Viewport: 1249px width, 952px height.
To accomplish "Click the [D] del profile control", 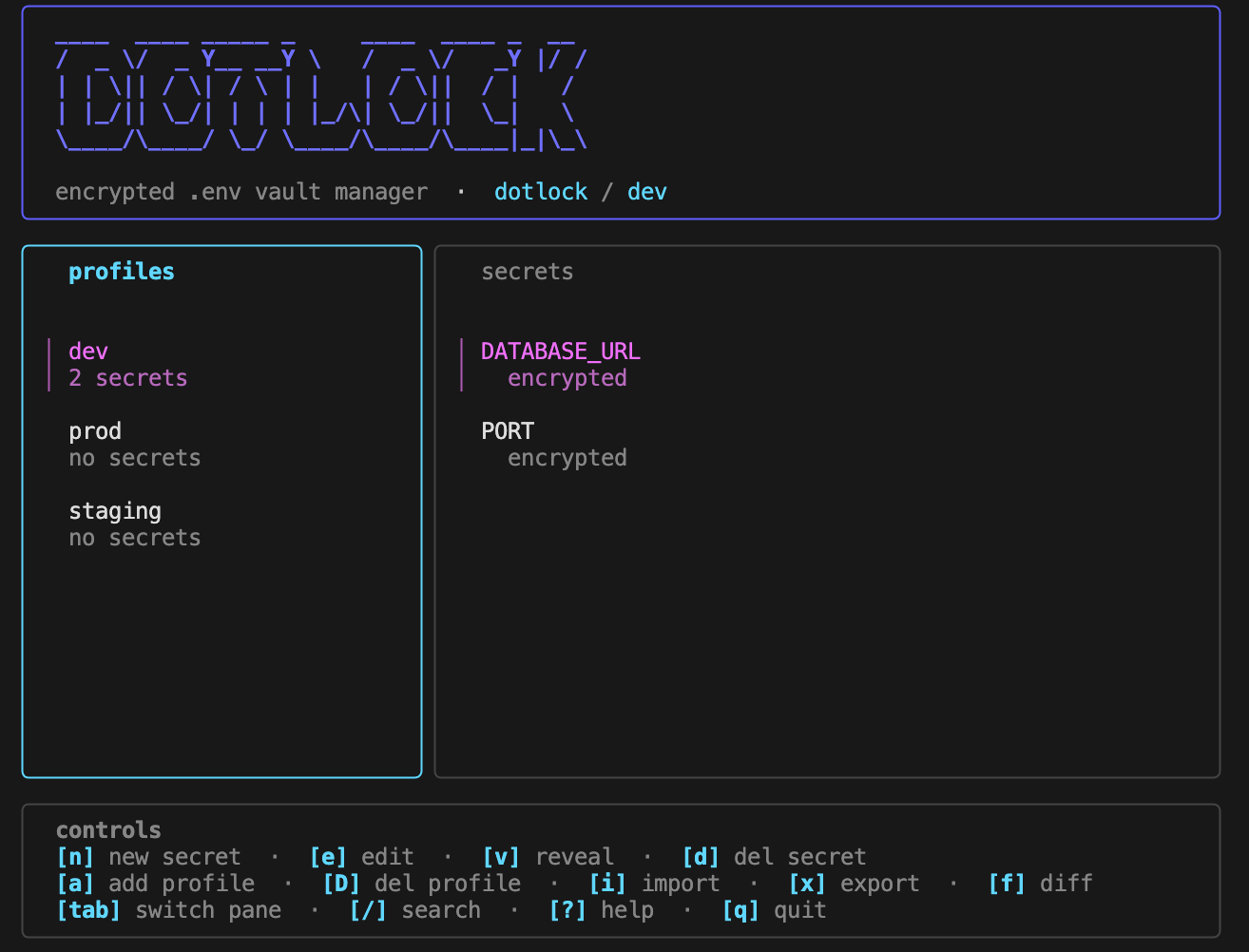I will pyautogui.click(x=422, y=884).
